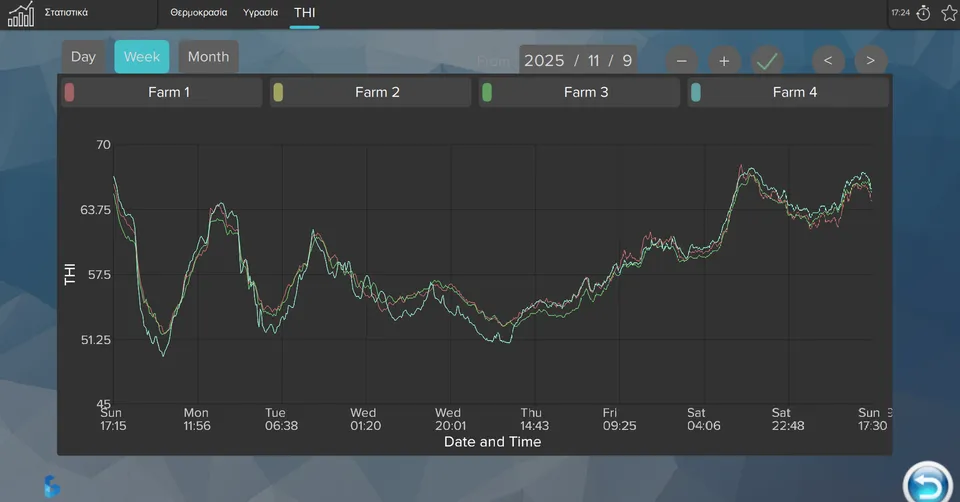Click the day 9 date field
The width and height of the screenshot is (960, 502).
point(627,61)
